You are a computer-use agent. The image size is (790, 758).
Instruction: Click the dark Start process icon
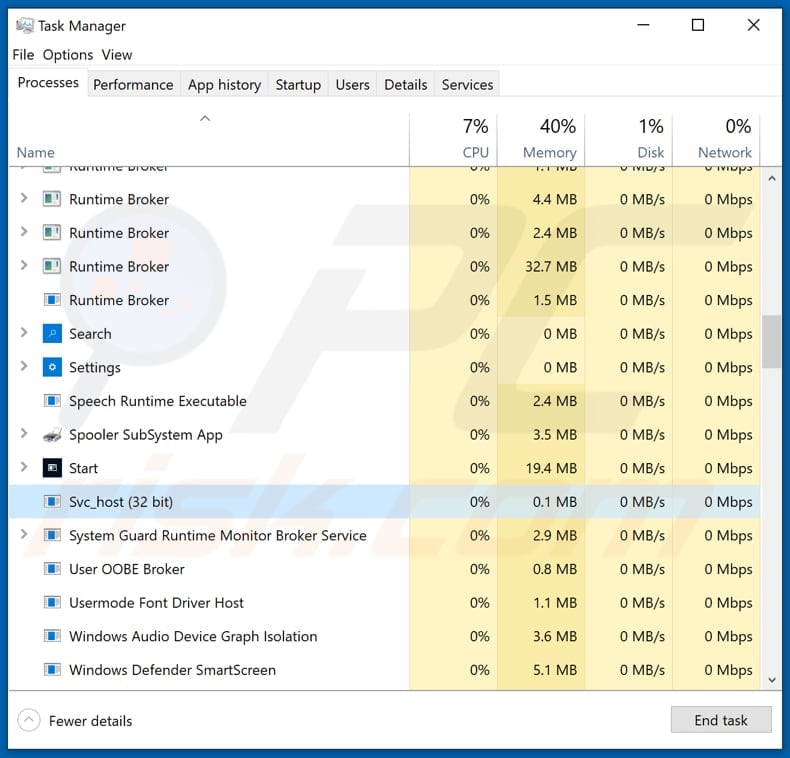coord(52,468)
